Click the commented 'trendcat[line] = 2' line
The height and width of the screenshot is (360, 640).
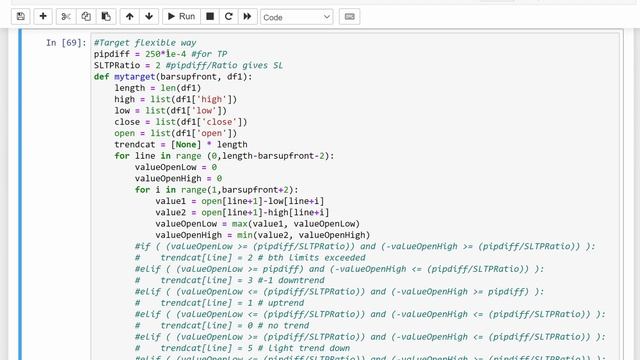click(250, 258)
